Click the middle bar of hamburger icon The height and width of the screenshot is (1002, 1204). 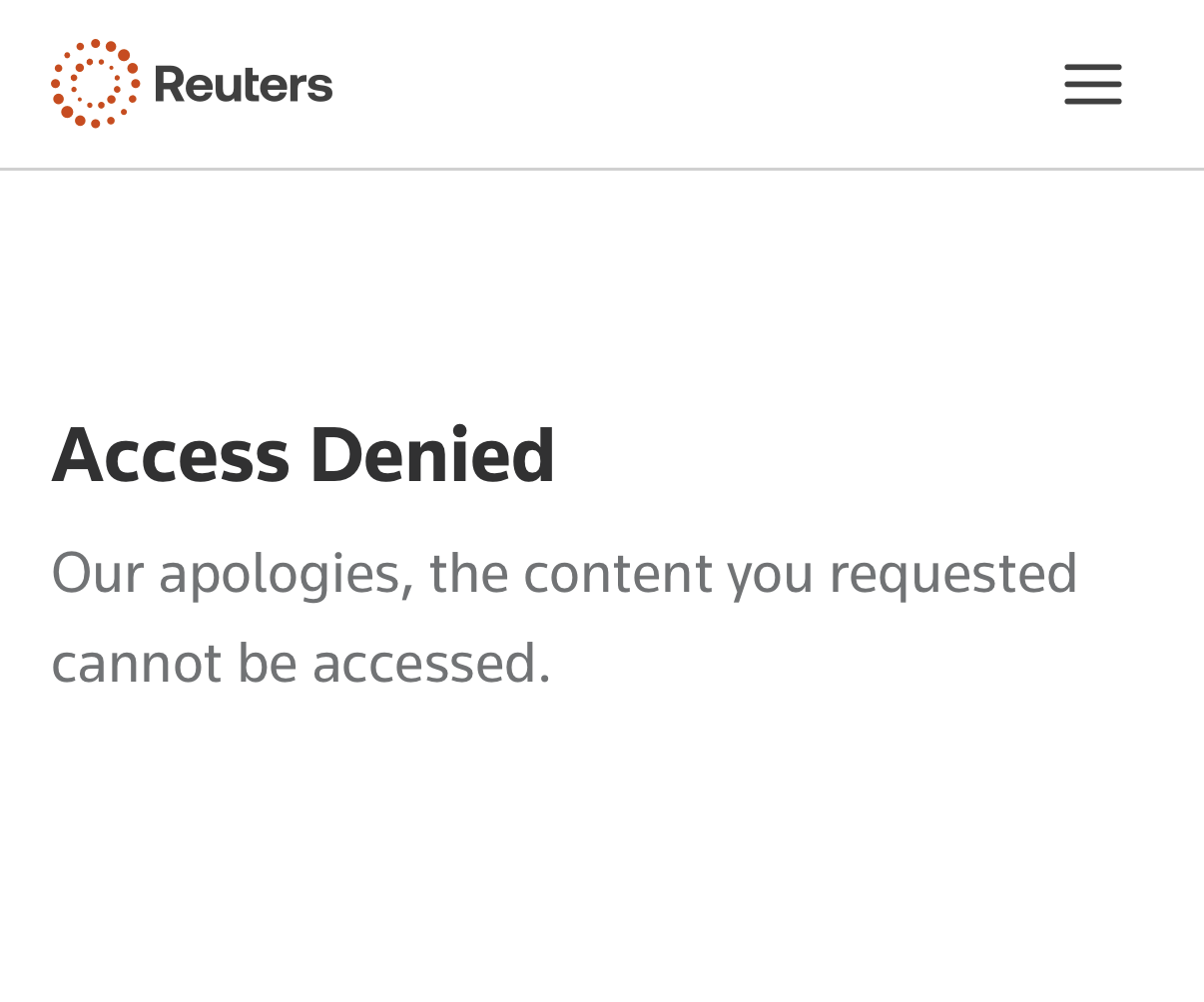1092,84
